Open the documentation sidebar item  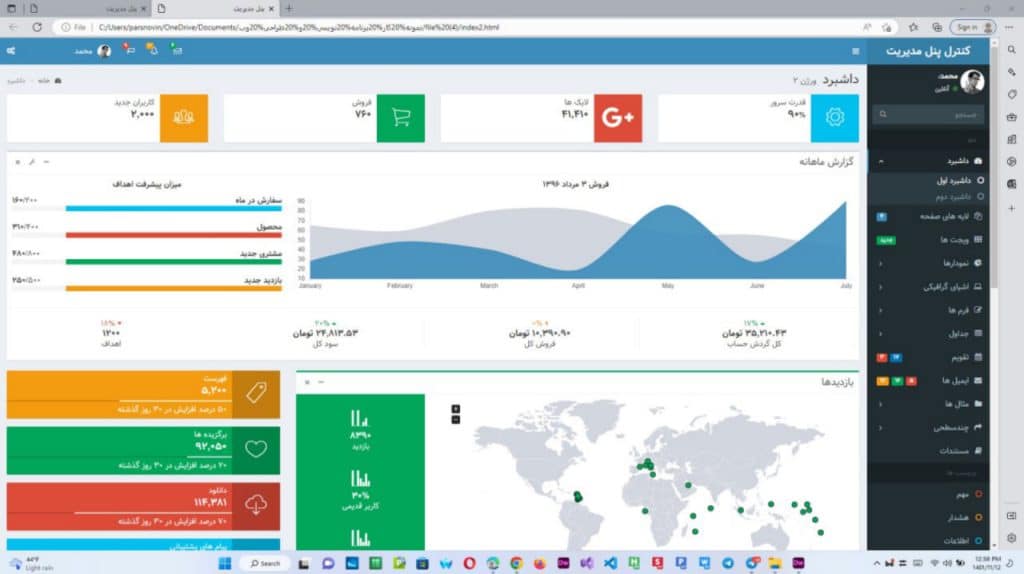929,451
